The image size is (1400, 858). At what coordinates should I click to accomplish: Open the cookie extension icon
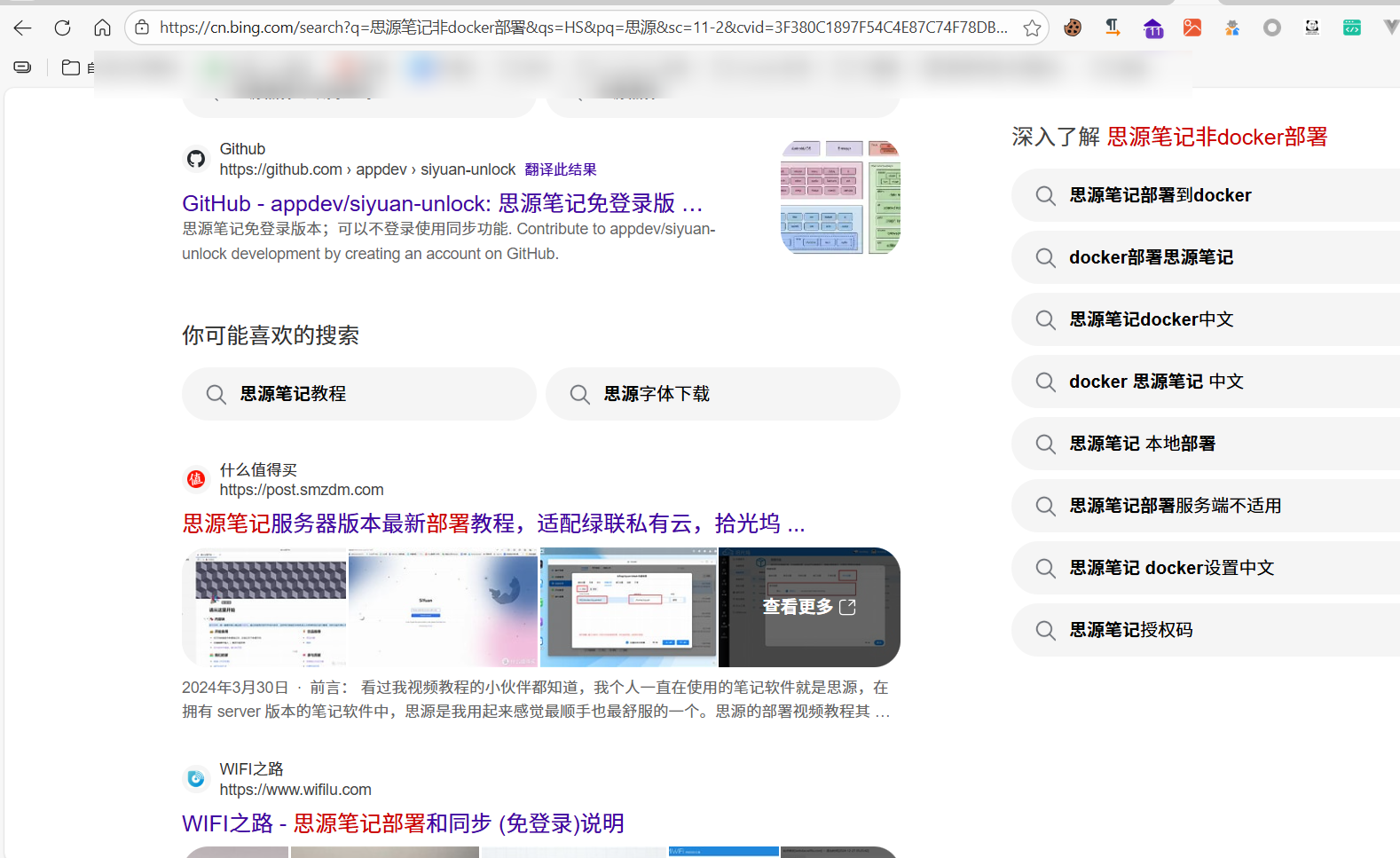(x=1073, y=28)
